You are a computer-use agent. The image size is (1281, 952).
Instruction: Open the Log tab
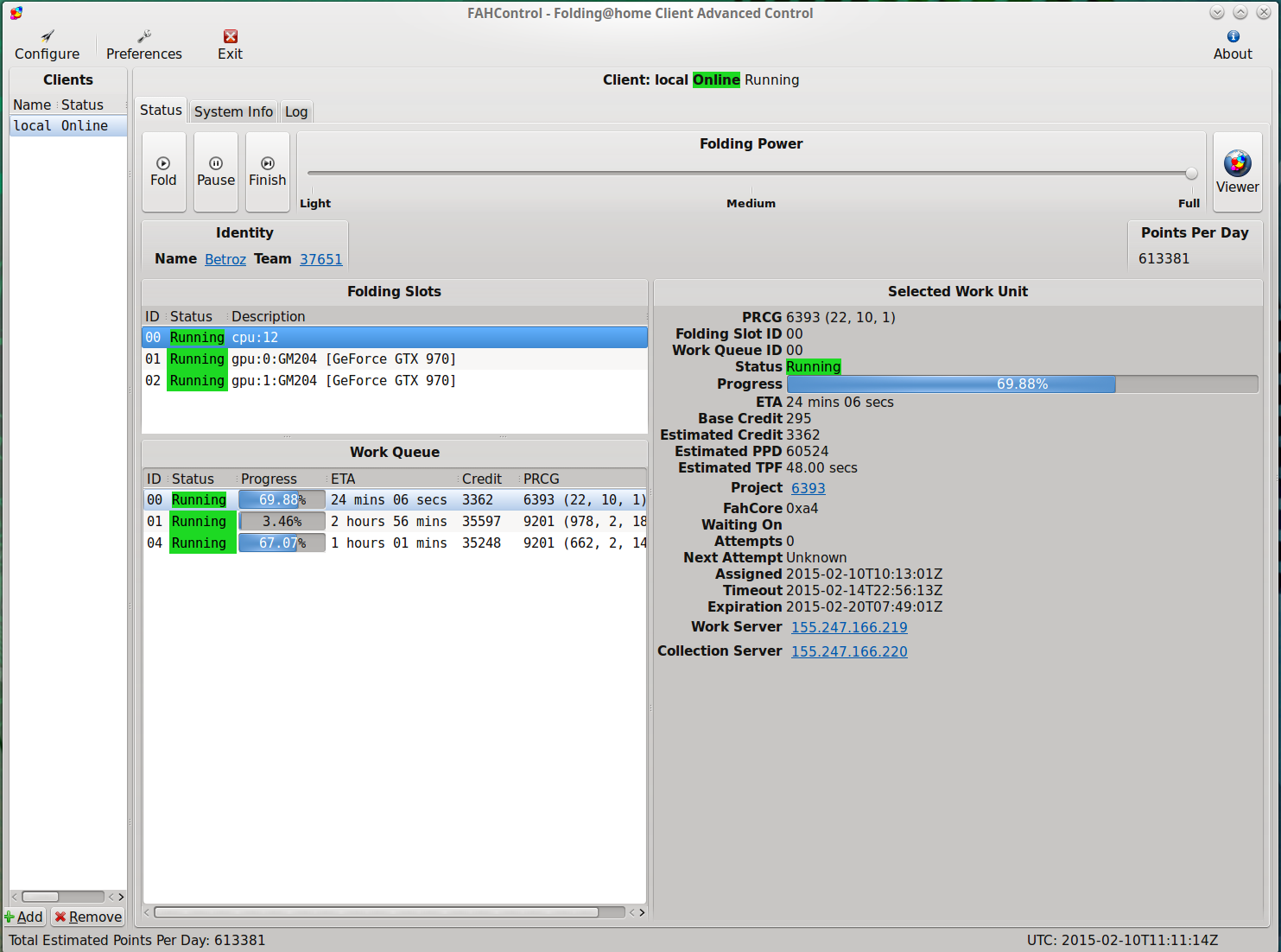[x=296, y=111]
